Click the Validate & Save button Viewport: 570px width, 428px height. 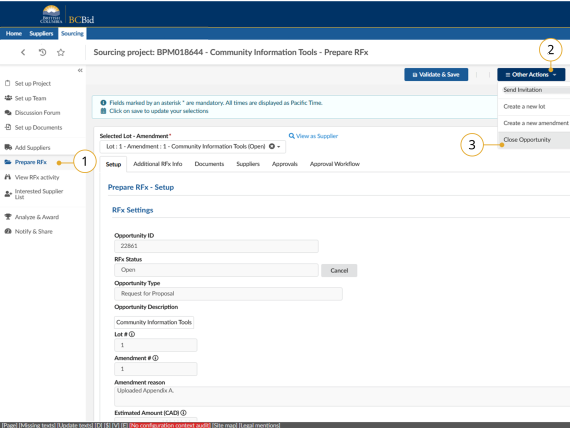pos(436,75)
